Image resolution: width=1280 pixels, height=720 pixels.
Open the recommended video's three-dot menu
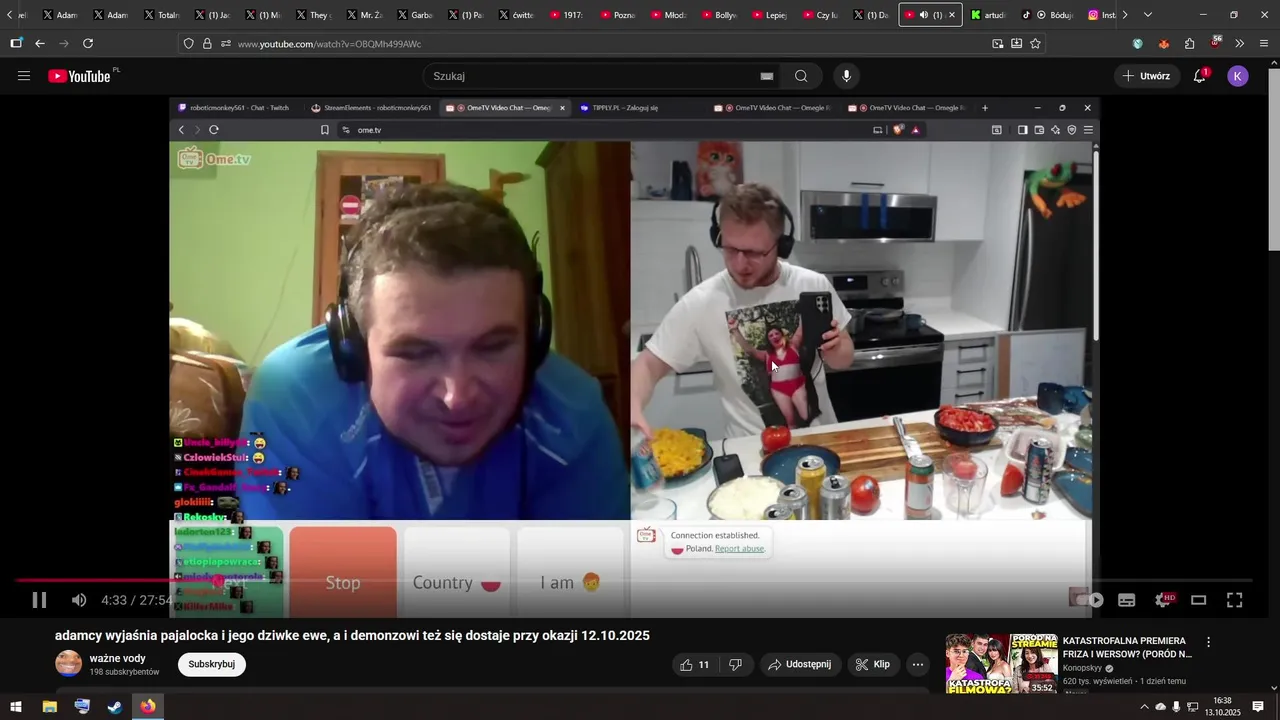pyautogui.click(x=1208, y=642)
